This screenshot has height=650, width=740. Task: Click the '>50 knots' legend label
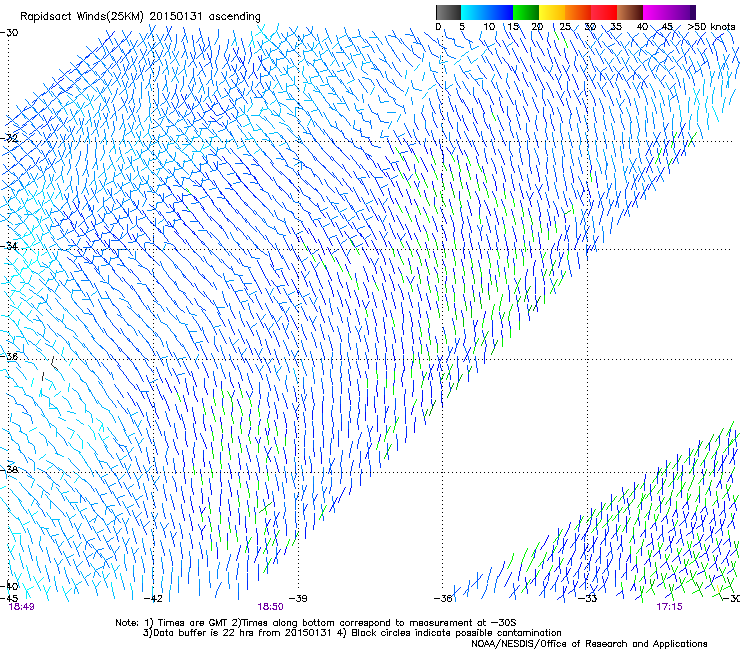(x=711, y=27)
